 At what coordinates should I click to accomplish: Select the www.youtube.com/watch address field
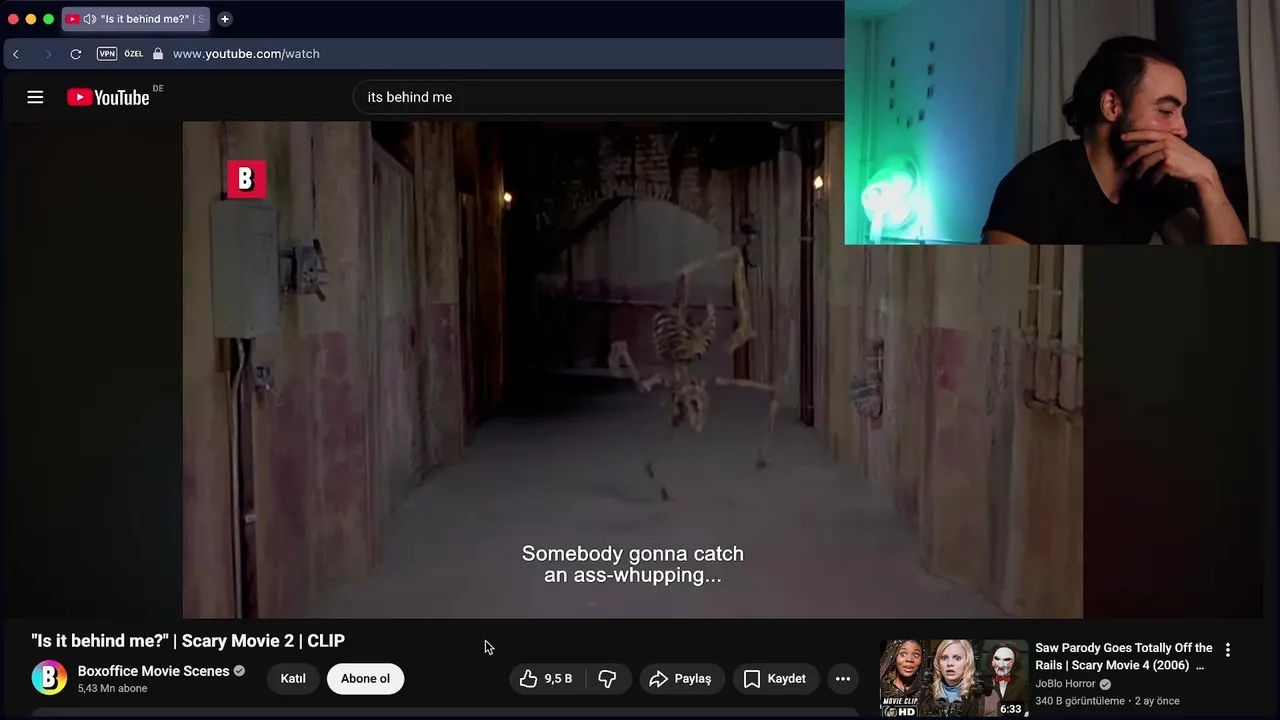(246, 54)
